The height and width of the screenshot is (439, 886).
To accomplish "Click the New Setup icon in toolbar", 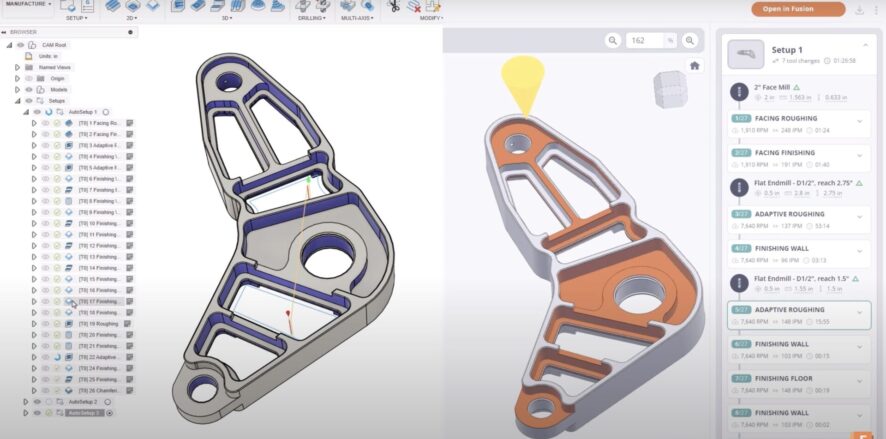I will 68,6.
